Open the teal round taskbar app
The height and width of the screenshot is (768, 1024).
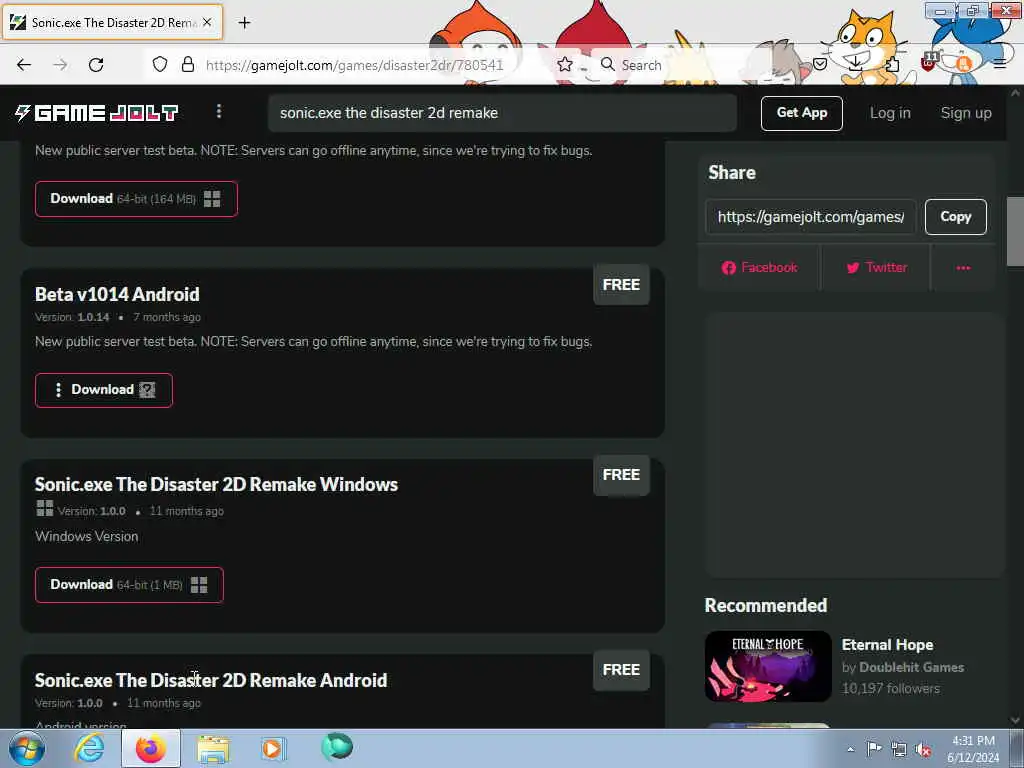pos(337,746)
